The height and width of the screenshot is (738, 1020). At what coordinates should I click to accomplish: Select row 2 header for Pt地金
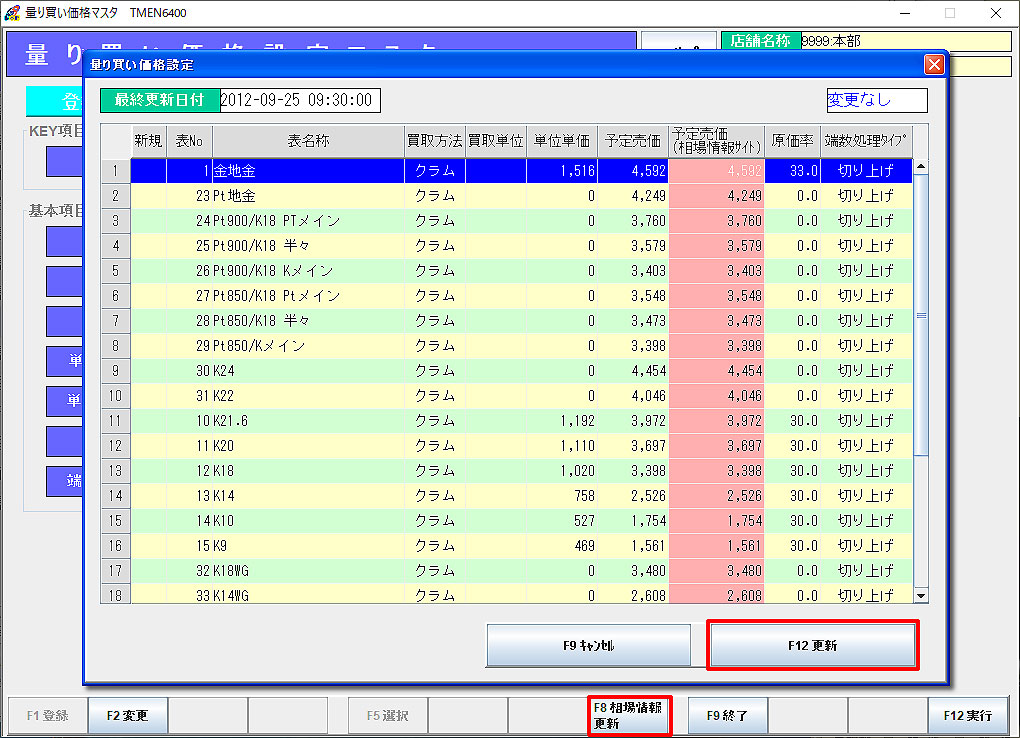point(116,196)
